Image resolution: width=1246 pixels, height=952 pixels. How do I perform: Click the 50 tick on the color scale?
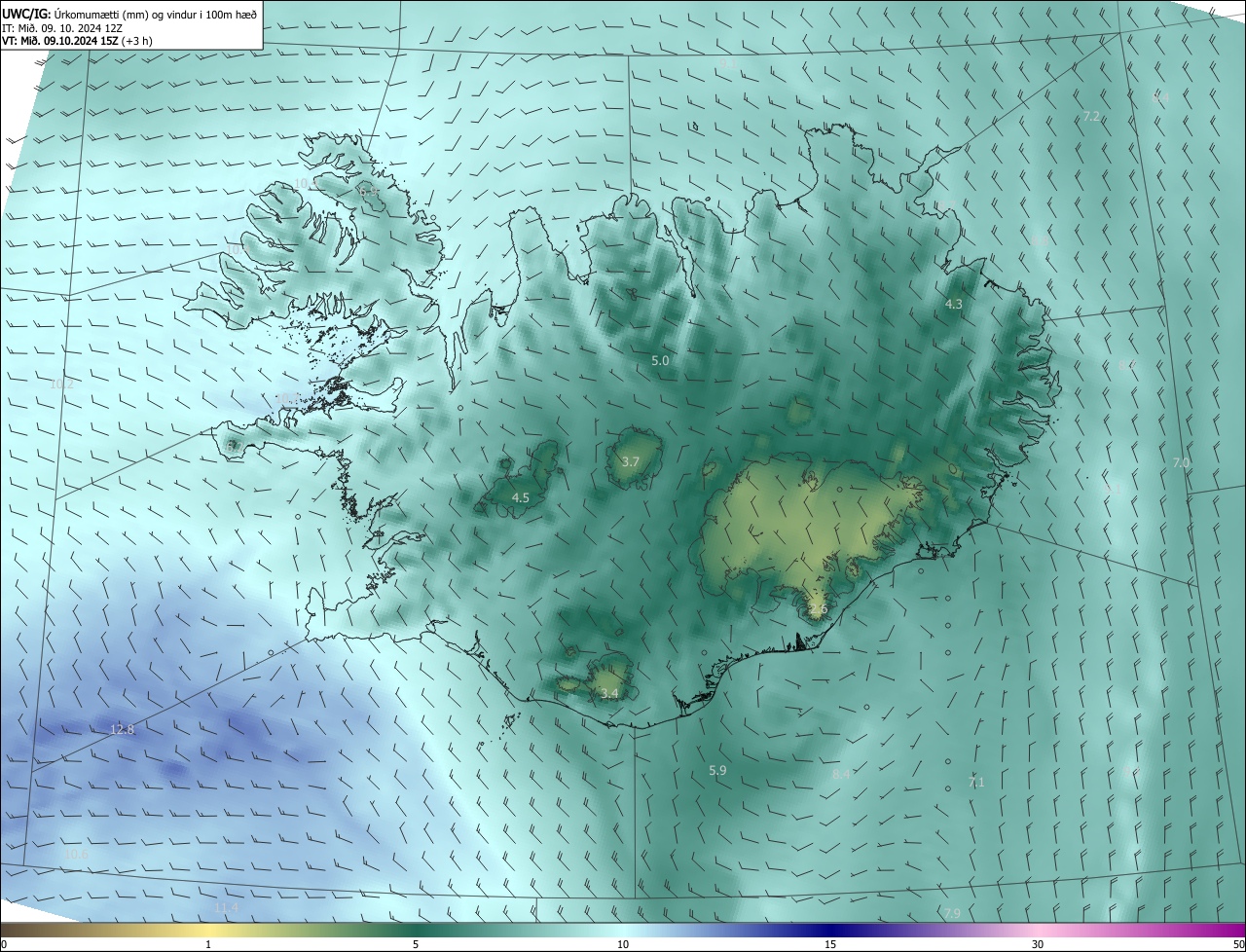pyautogui.click(x=1238, y=945)
